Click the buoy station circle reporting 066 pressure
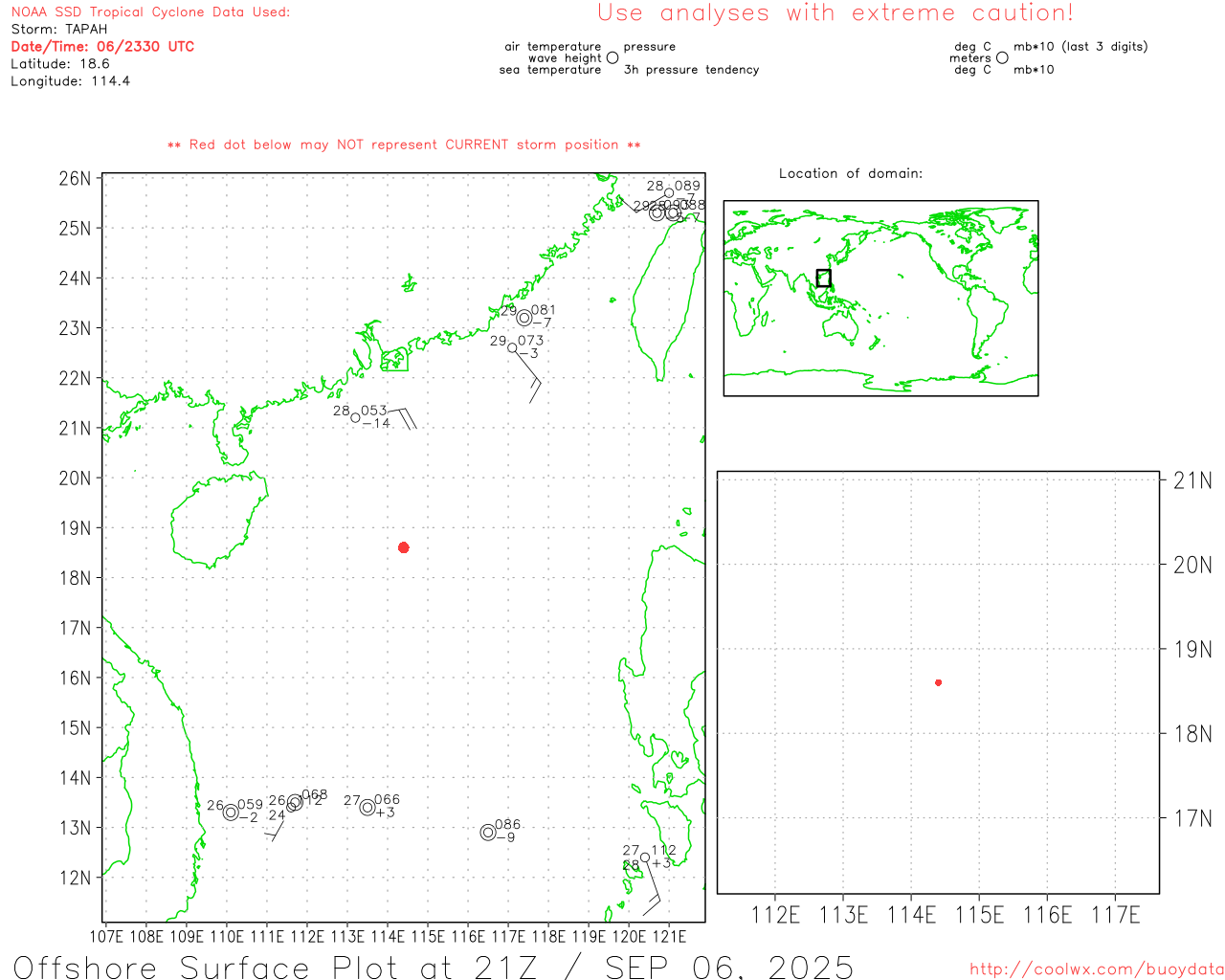Screen dimensions: 1225x980 [367, 808]
